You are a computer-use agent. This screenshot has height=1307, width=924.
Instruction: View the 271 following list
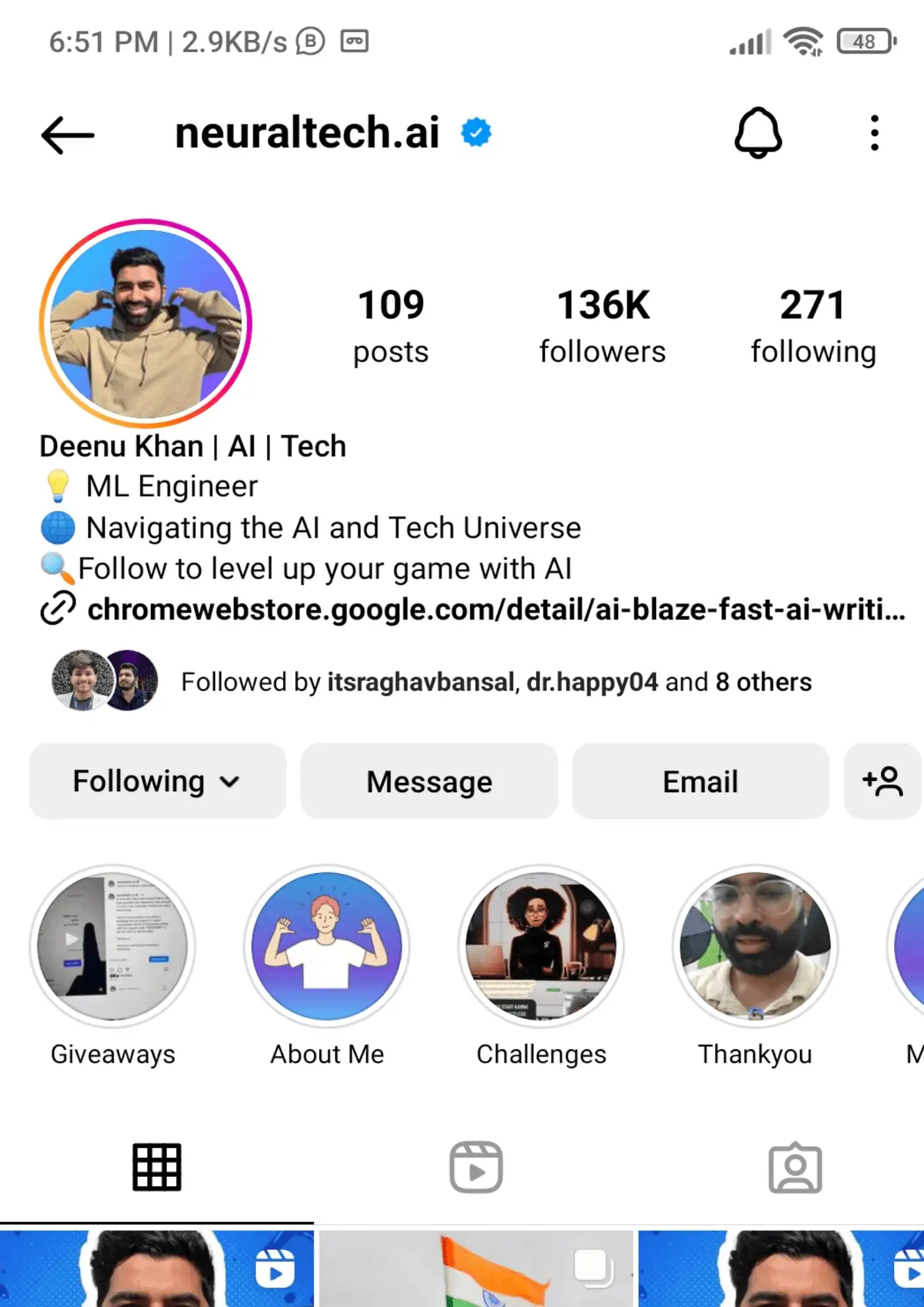click(x=813, y=326)
